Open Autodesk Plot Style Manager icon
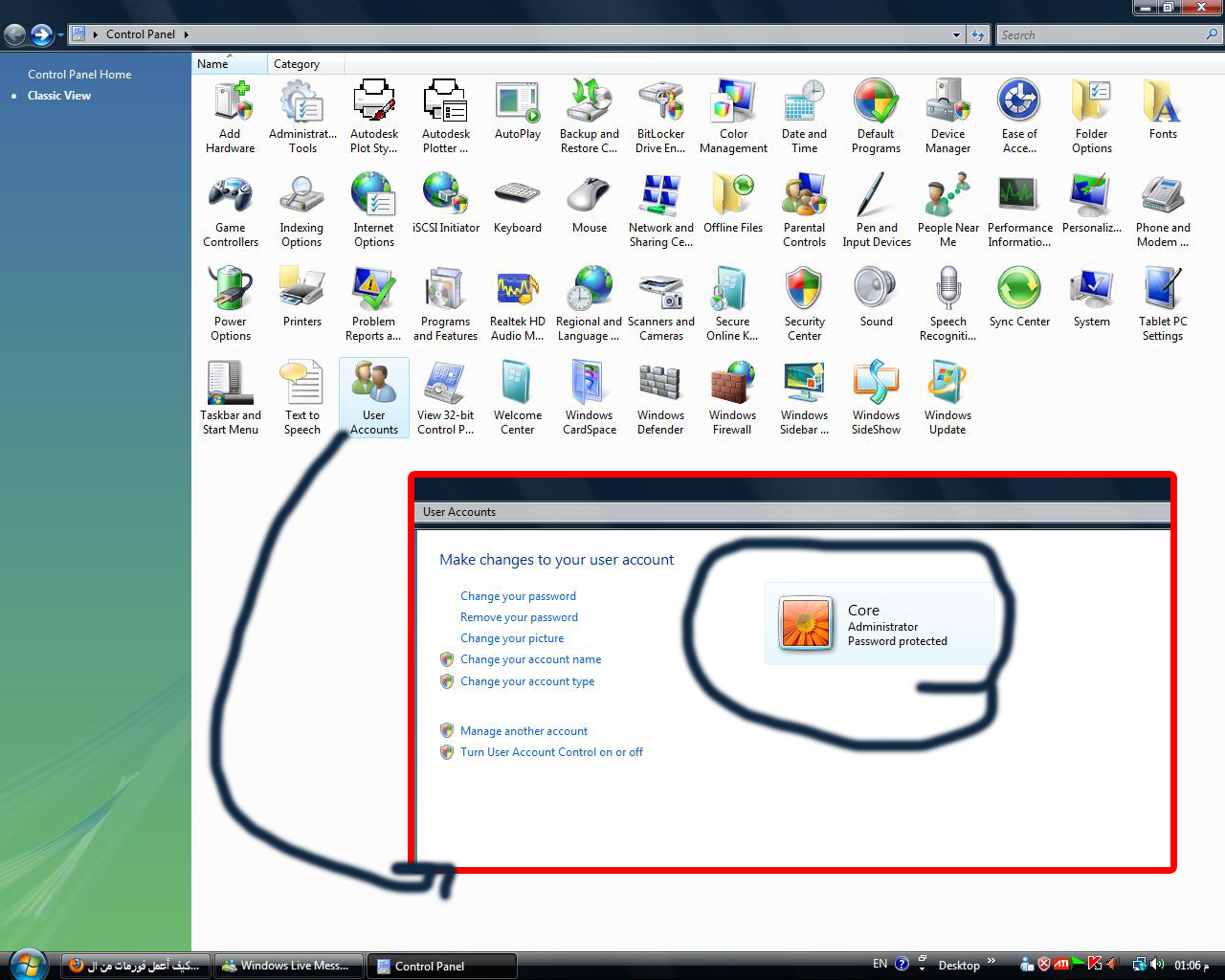This screenshot has width=1225, height=980. 374,117
